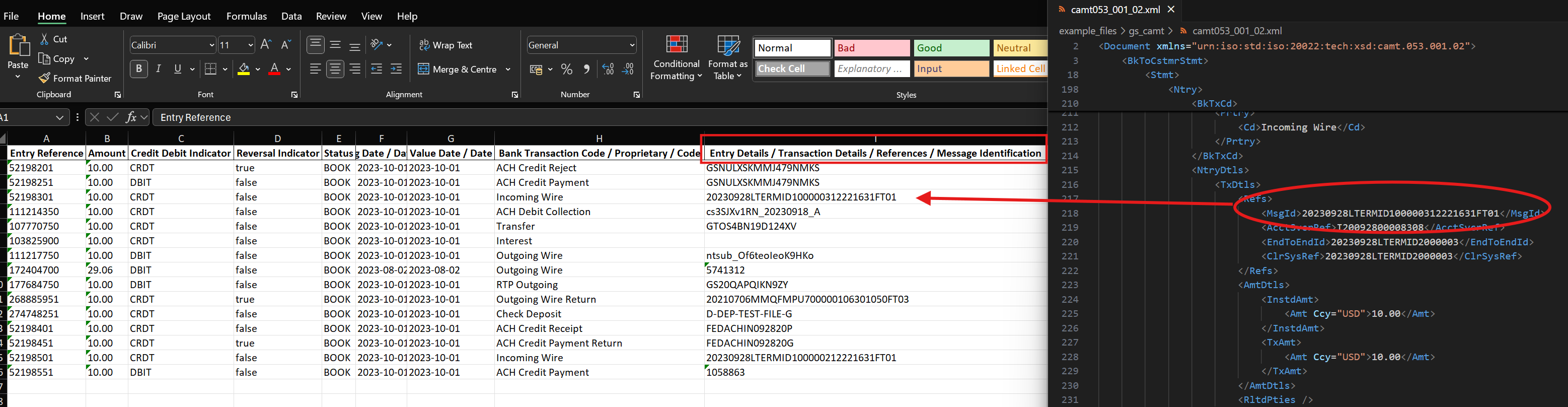The width and height of the screenshot is (1568, 407).
Task: Expand the General number format dropdown
Action: pyautogui.click(x=632, y=45)
